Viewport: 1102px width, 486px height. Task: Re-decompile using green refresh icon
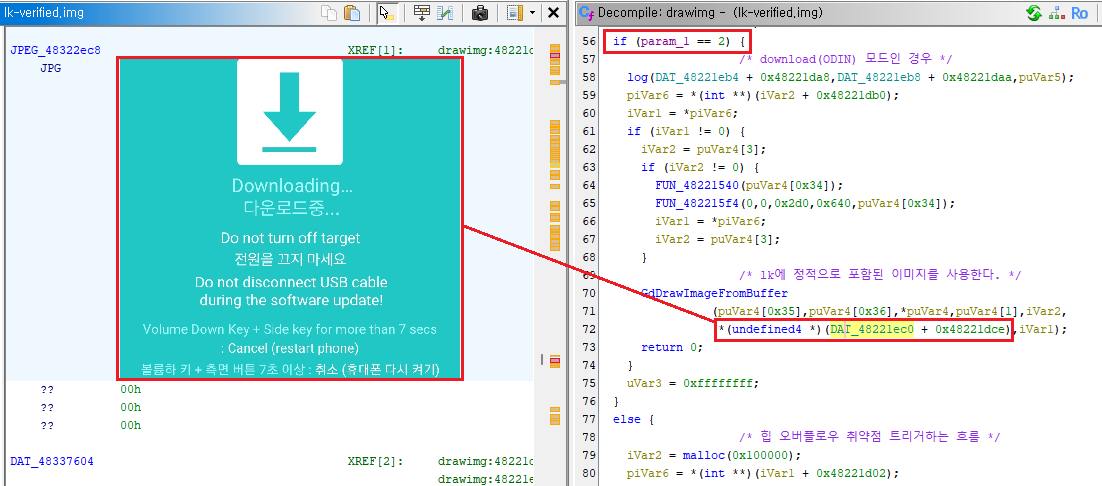1033,13
